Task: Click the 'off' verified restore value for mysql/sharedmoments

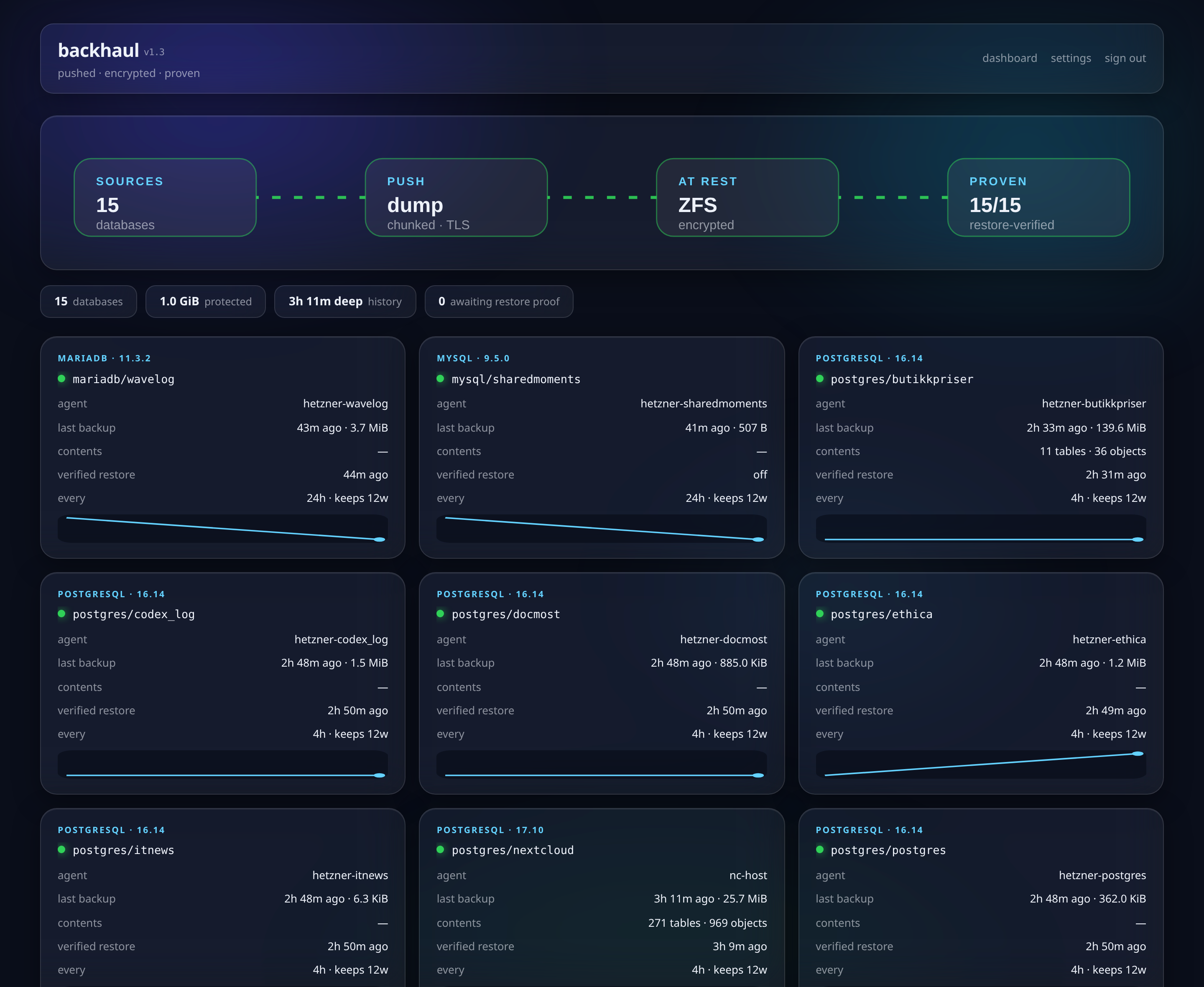Action: (x=760, y=475)
